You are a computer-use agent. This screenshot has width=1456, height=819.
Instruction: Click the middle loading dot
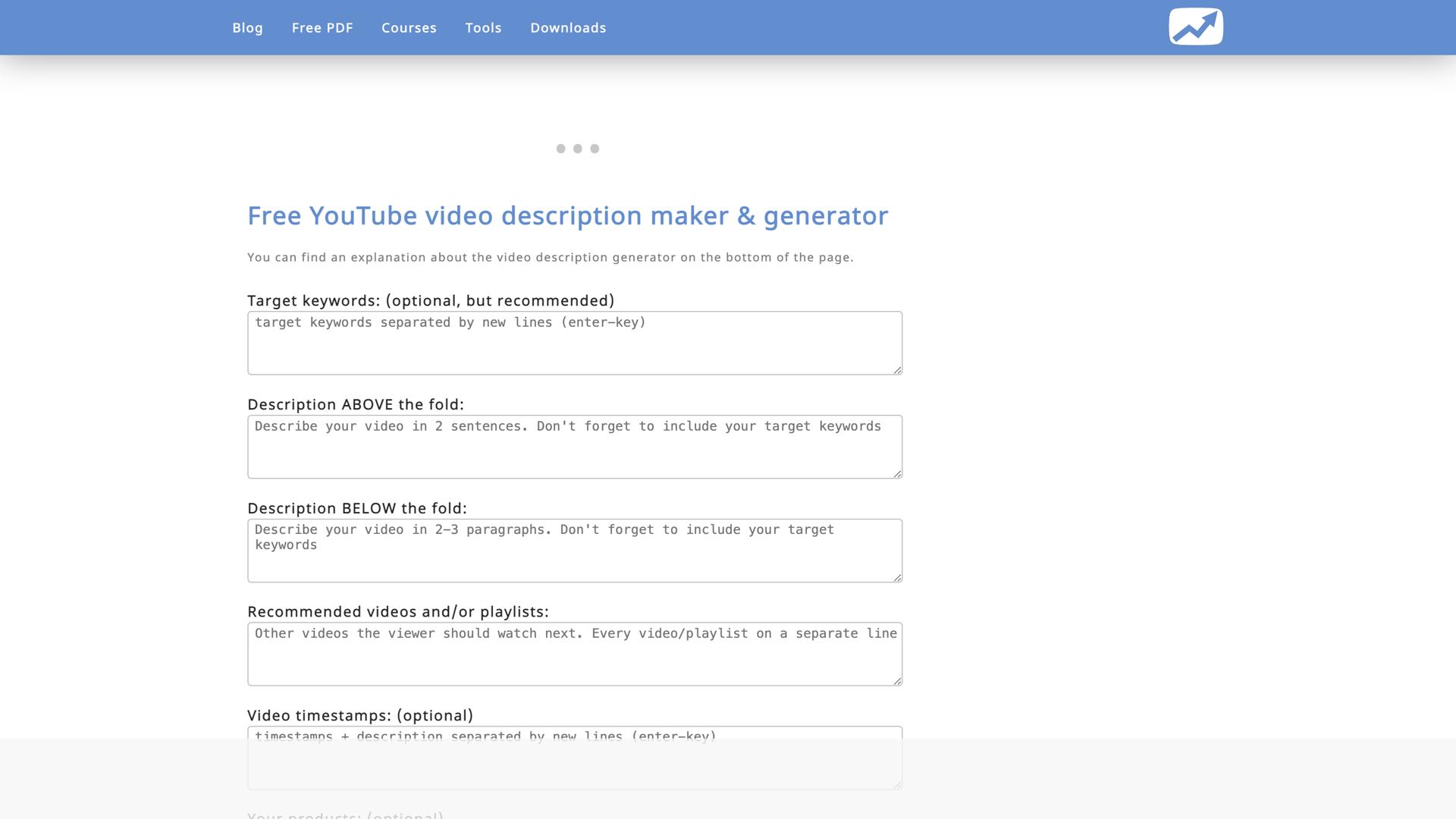click(x=578, y=149)
